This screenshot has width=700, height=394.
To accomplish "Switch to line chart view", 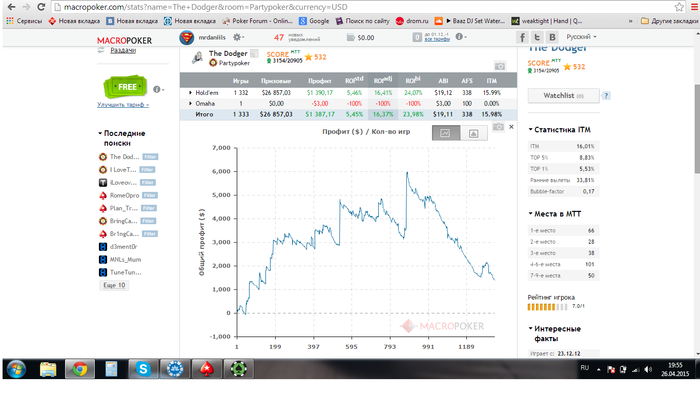I will [x=446, y=133].
